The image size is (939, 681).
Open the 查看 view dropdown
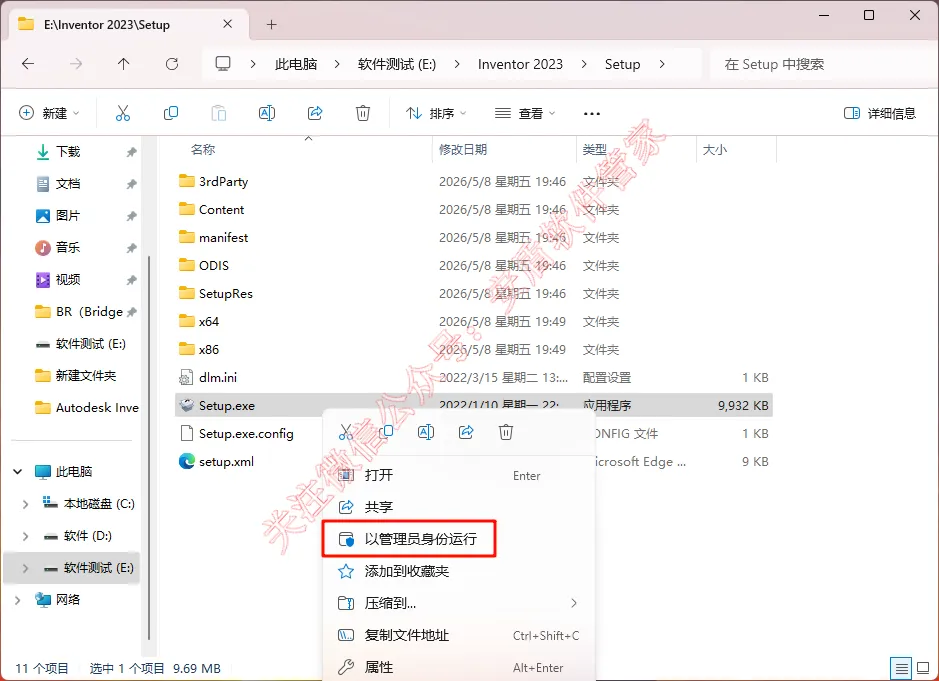525,113
